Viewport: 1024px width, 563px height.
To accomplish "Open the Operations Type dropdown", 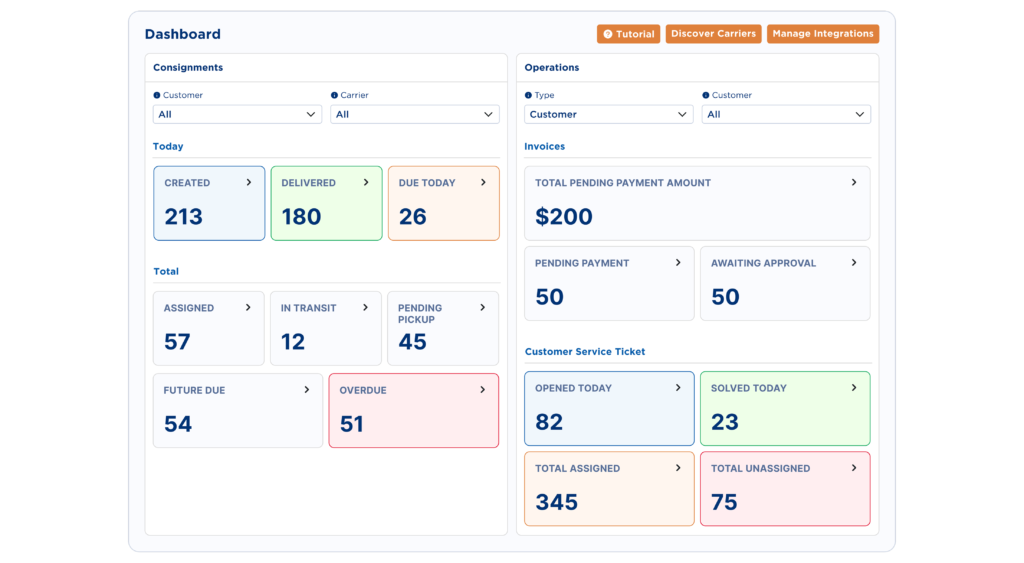I will (x=608, y=115).
